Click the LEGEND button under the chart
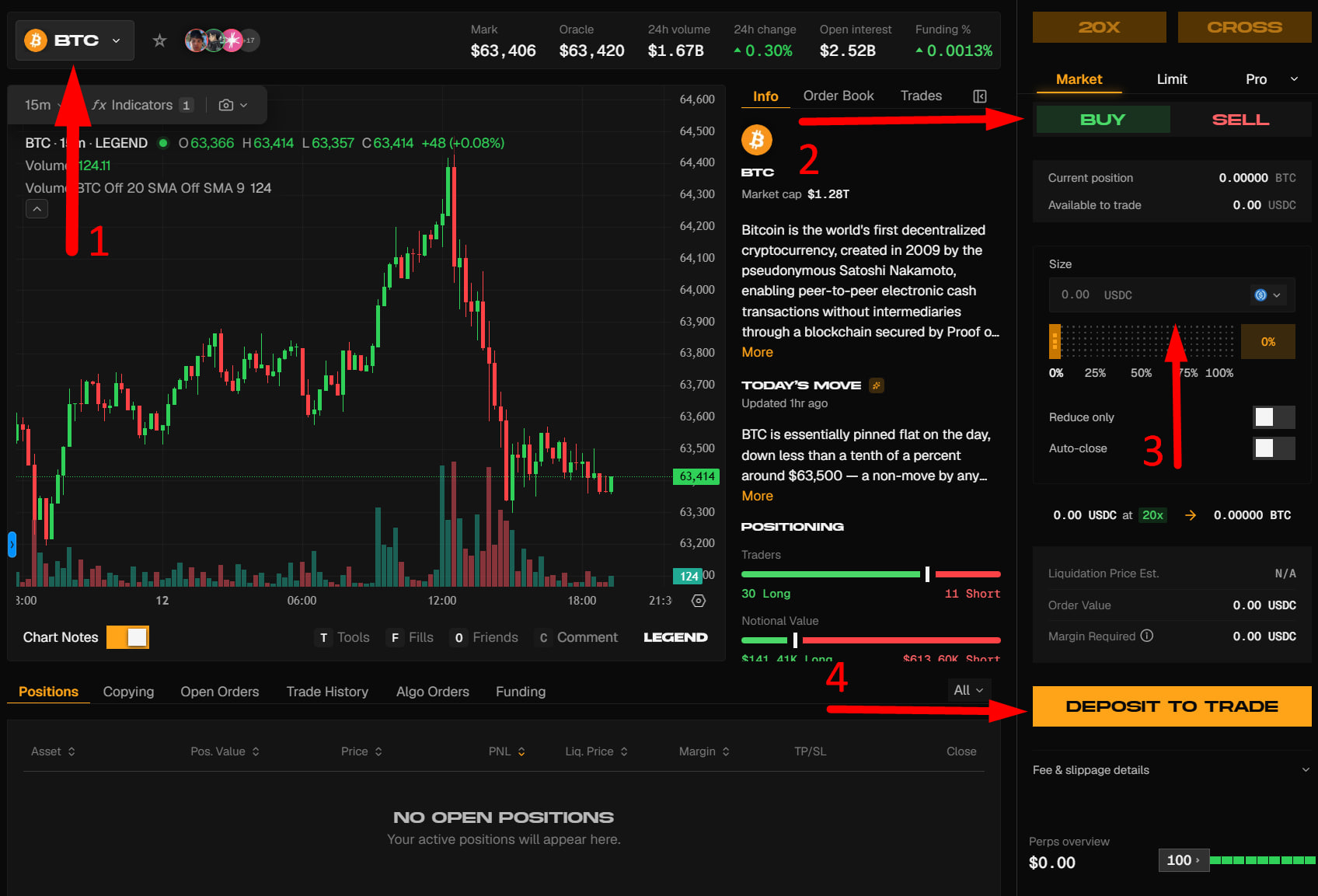 (675, 637)
